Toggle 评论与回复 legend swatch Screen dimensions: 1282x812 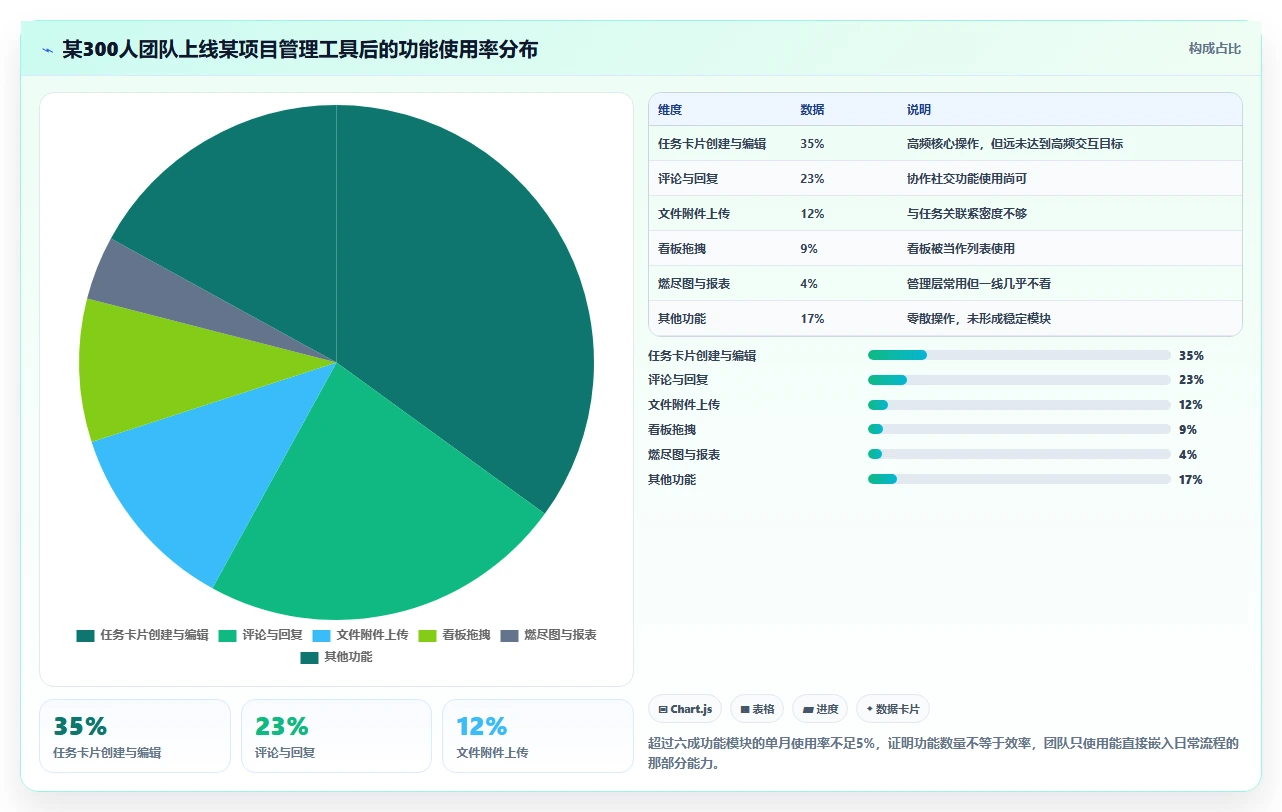(228, 635)
